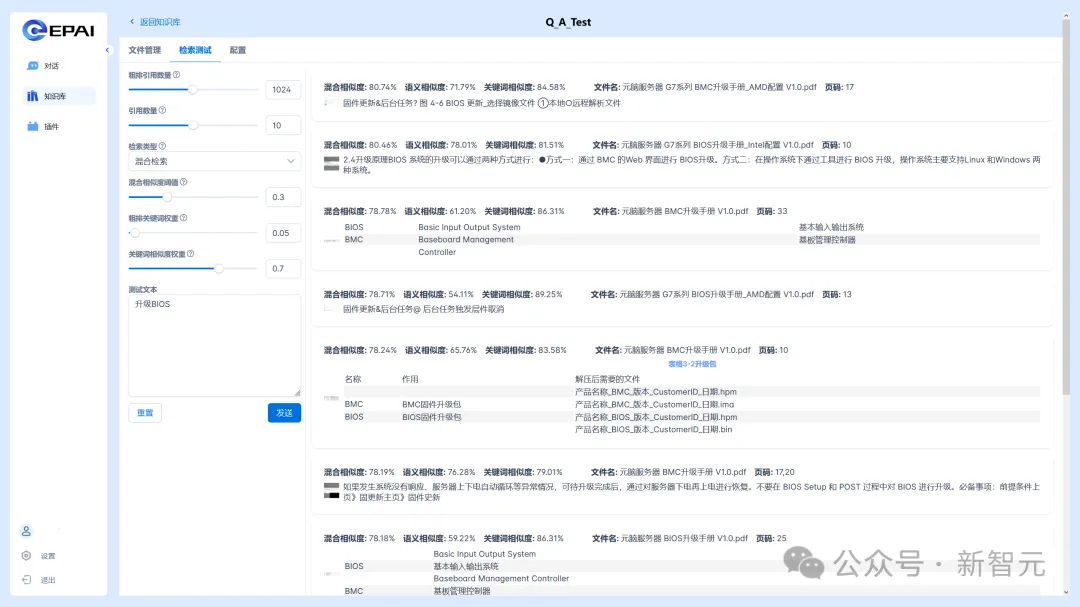This screenshot has width=1080, height=607.
Task: Click the 测试文本 text area
Action: coord(214,345)
